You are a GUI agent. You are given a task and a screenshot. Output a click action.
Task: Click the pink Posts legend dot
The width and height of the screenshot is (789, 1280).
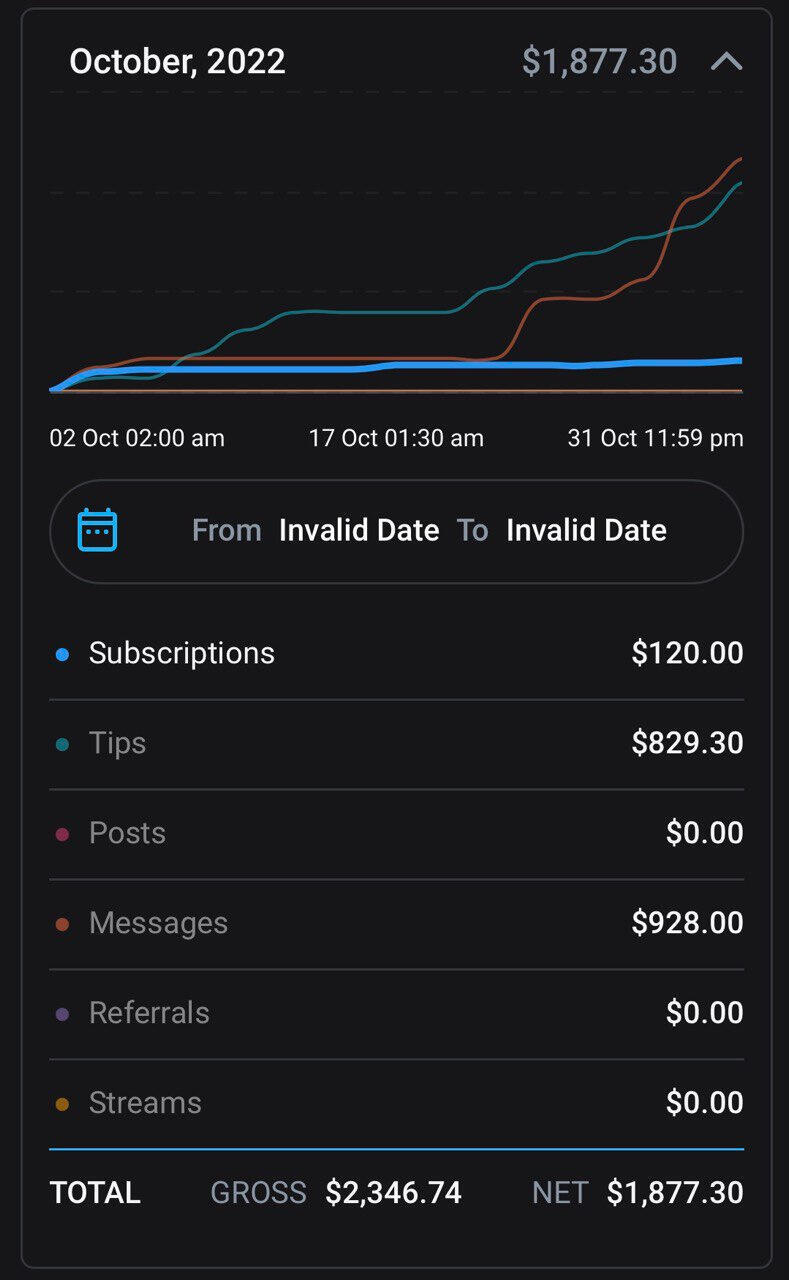click(x=63, y=834)
